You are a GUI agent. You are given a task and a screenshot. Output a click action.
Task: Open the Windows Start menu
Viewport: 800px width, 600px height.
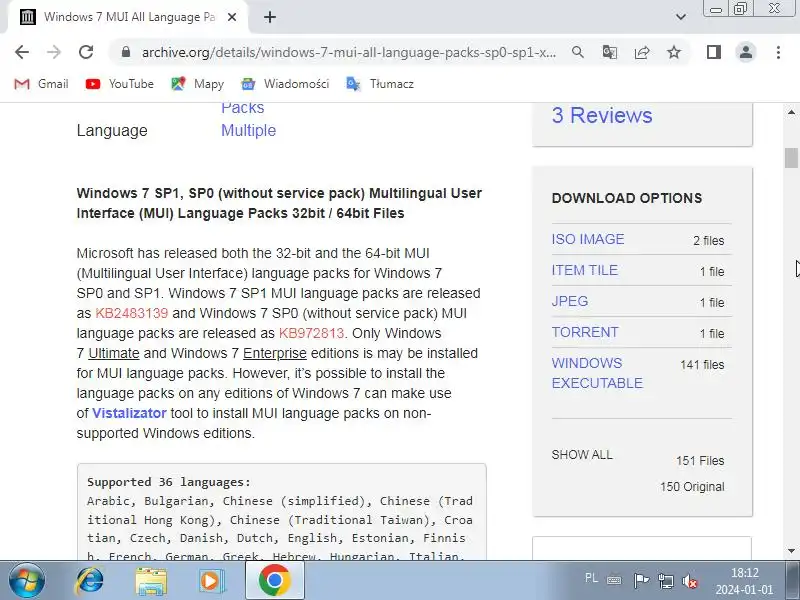click(27, 581)
